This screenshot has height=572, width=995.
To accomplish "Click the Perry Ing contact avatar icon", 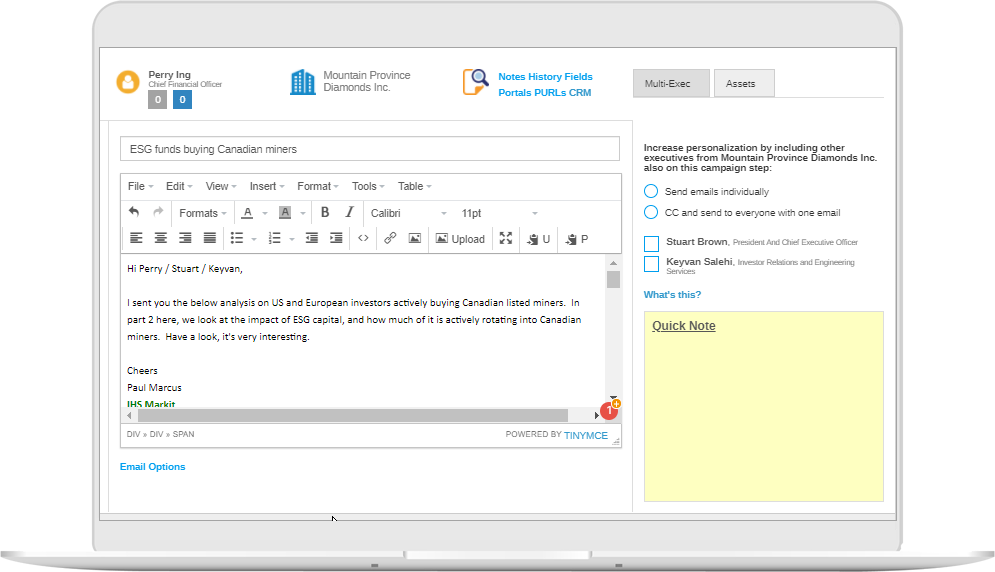I will click(x=128, y=82).
